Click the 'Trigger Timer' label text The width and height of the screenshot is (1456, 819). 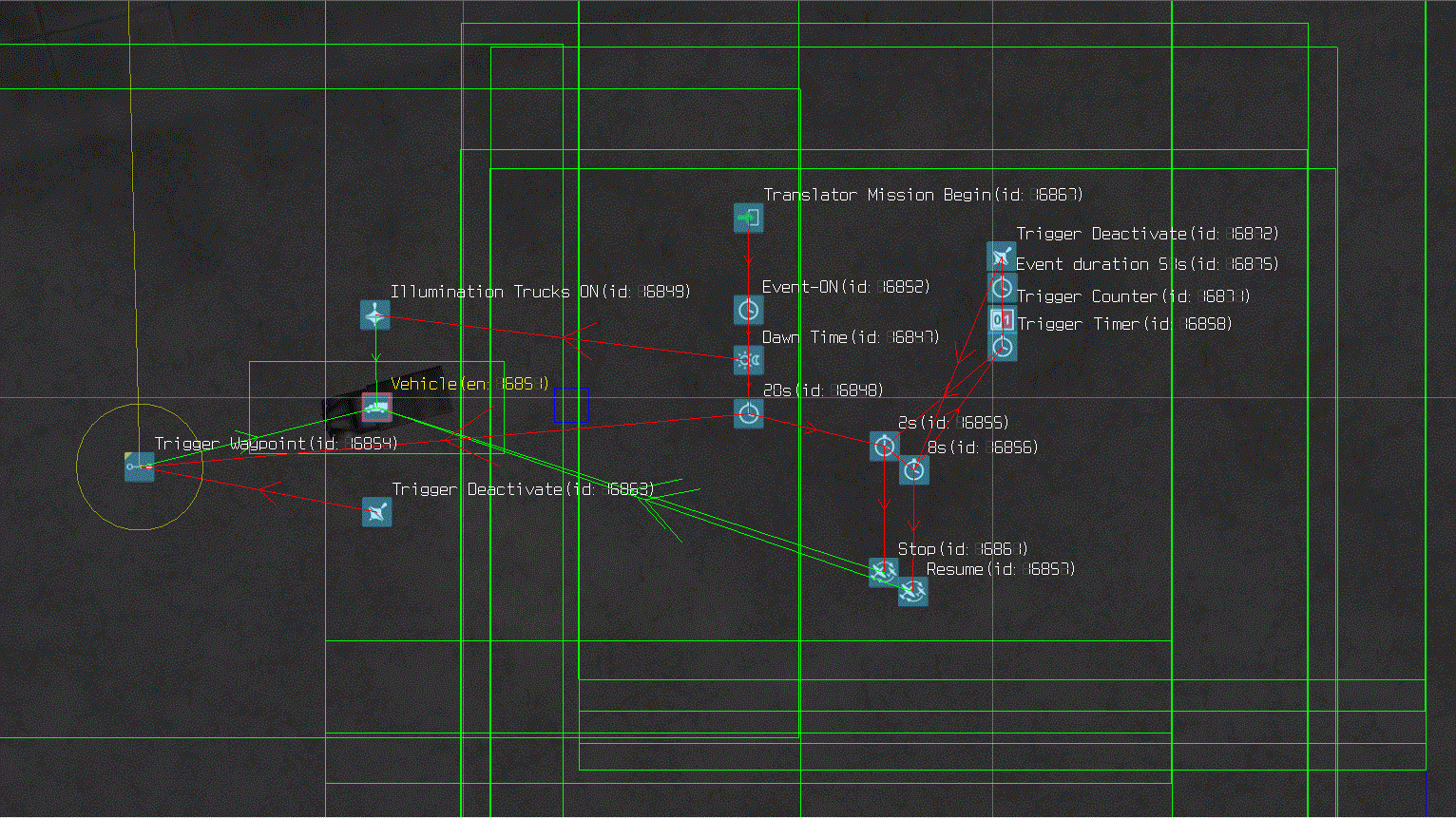1125,324
